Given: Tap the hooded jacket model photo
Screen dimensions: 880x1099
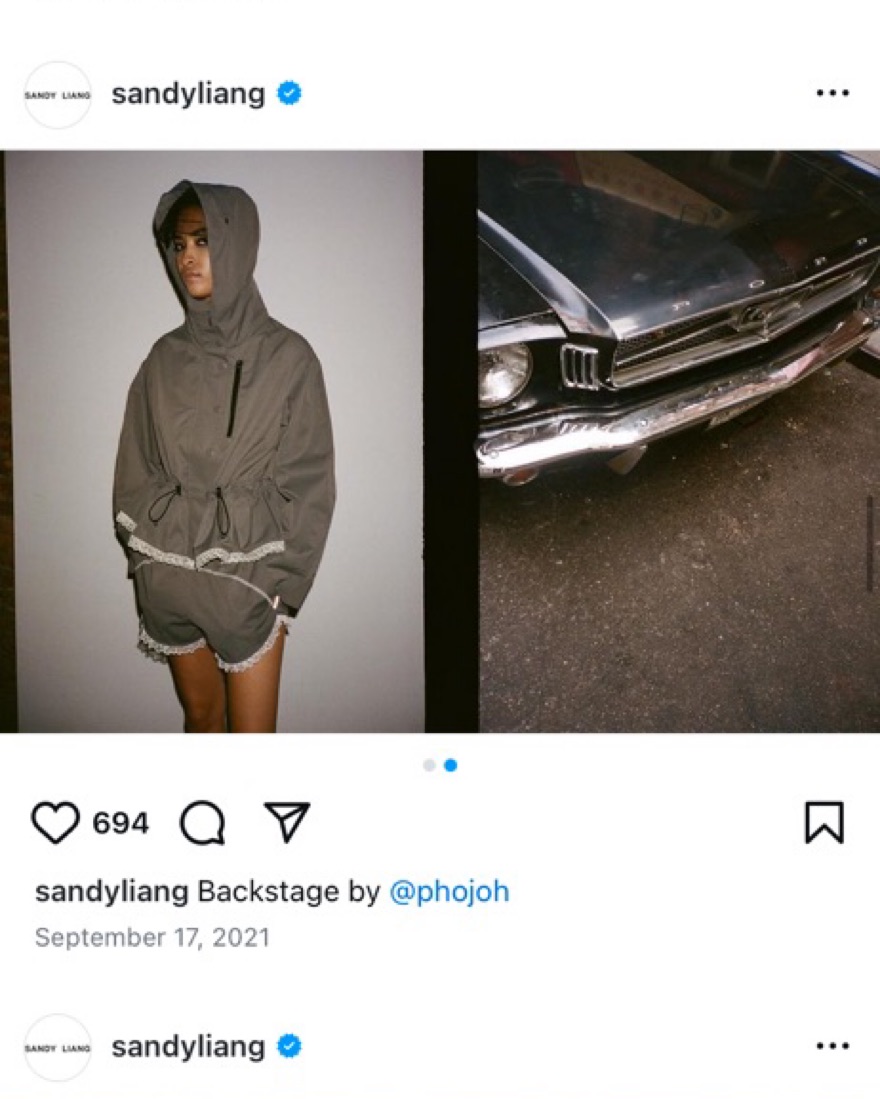Looking at the screenshot, I should point(214,442).
